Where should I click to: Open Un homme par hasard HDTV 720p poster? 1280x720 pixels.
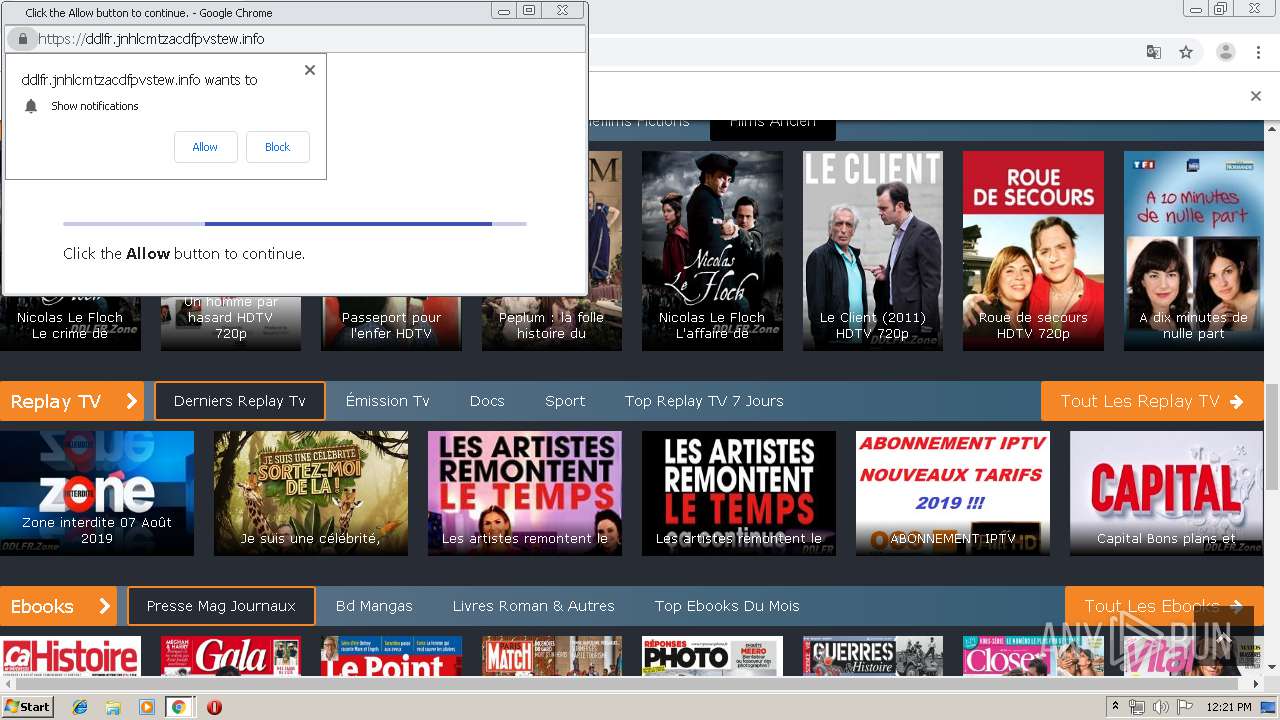231,323
